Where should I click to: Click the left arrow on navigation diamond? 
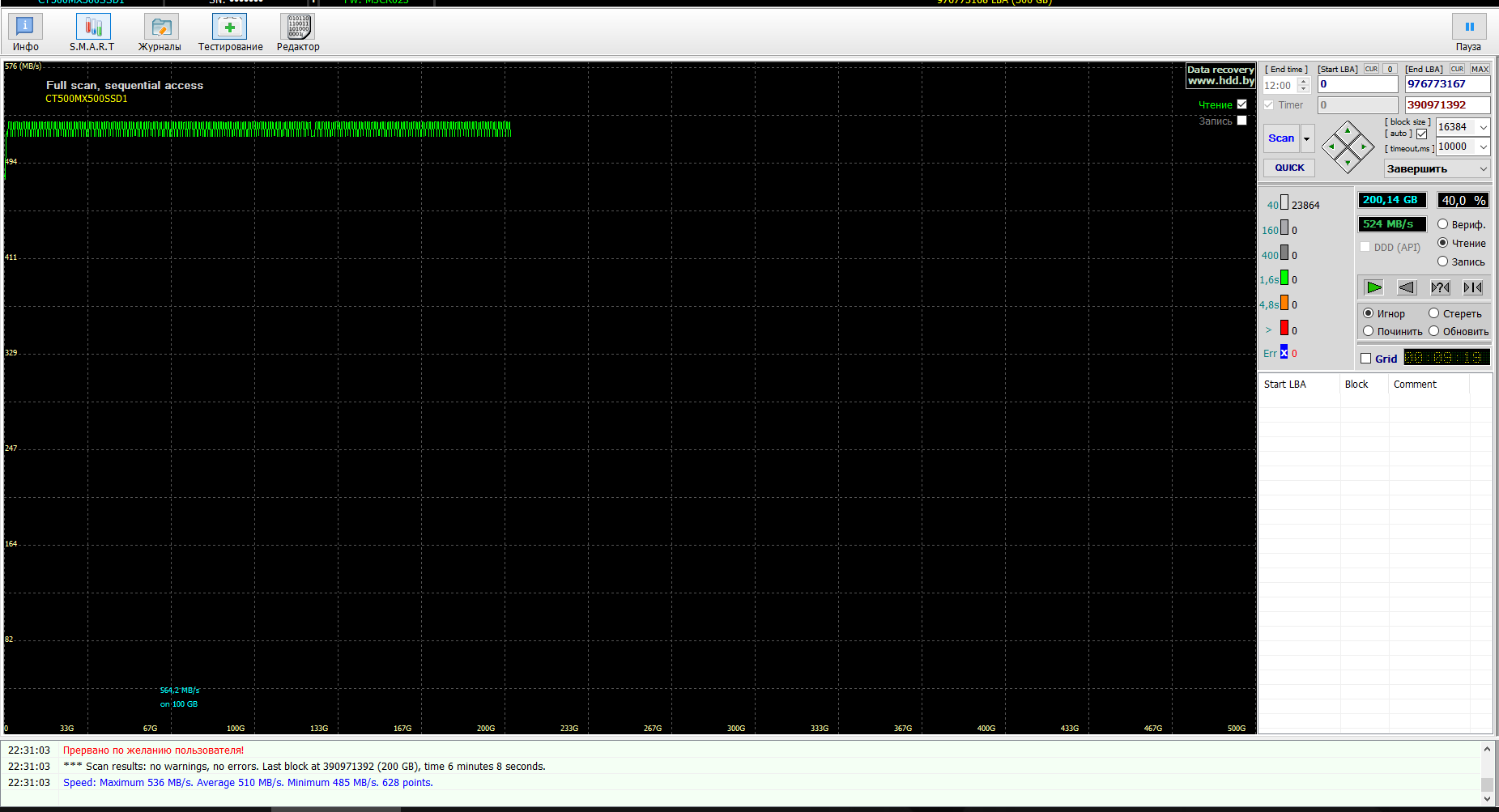[1332, 147]
